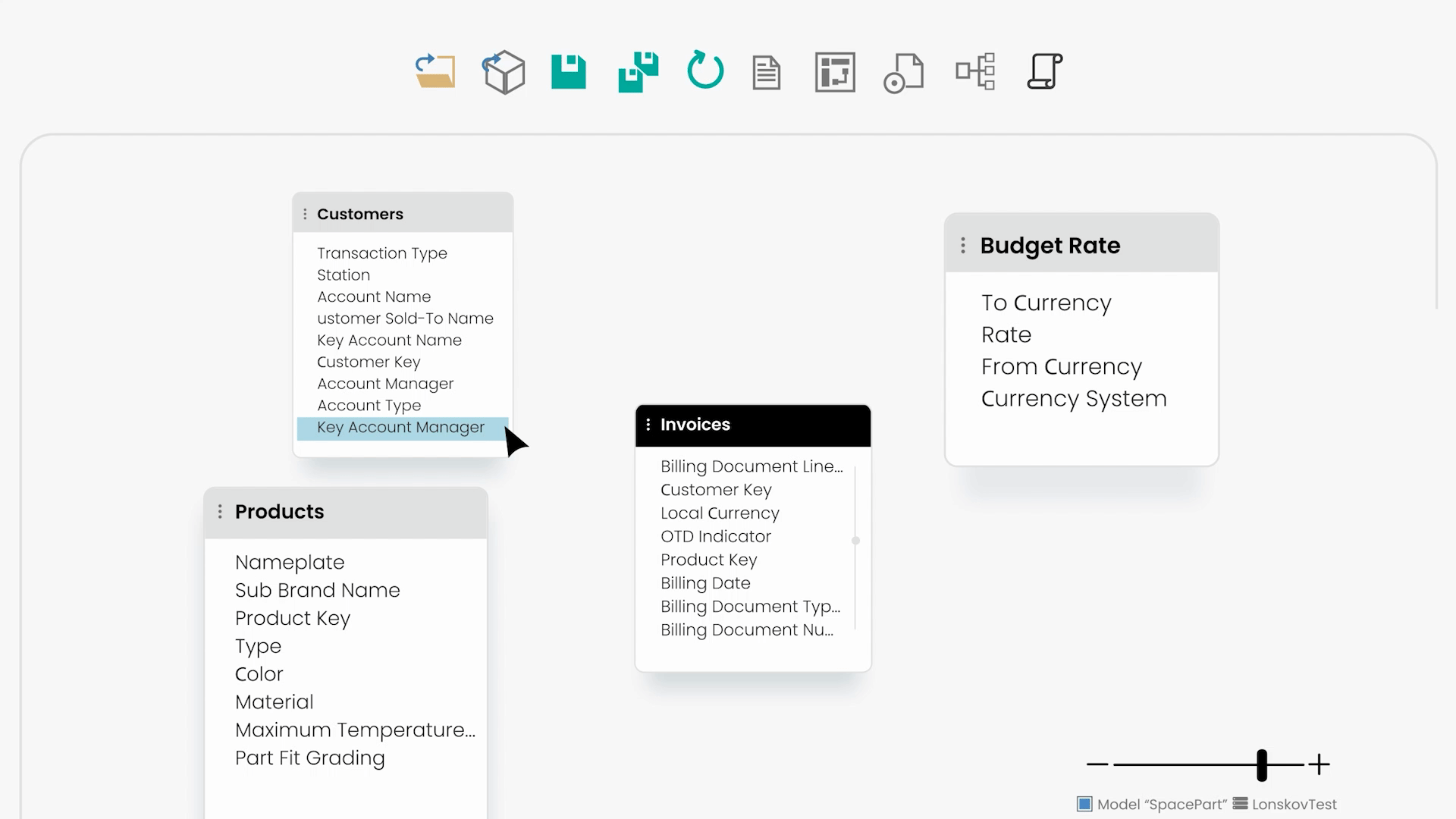Select the Customers table header
Viewport: 1456px width, 819px height.
403,213
